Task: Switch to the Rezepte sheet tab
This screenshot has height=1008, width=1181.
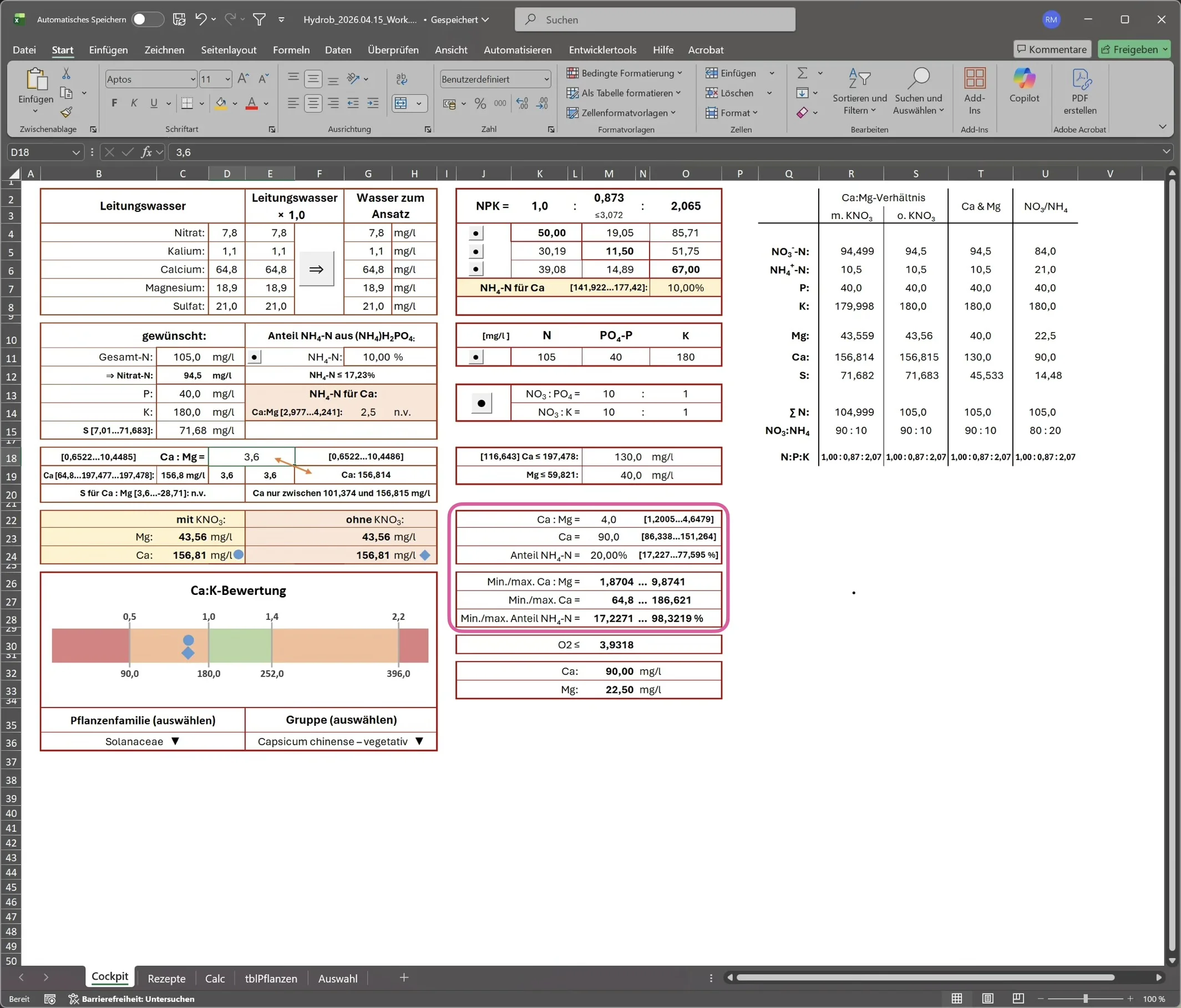Action: pyautogui.click(x=166, y=979)
